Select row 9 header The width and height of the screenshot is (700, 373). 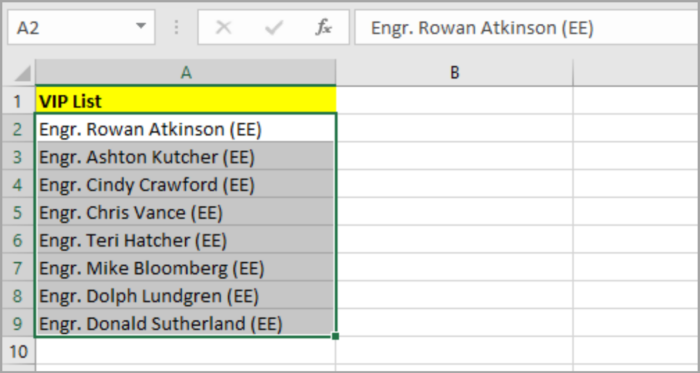(x=18, y=323)
